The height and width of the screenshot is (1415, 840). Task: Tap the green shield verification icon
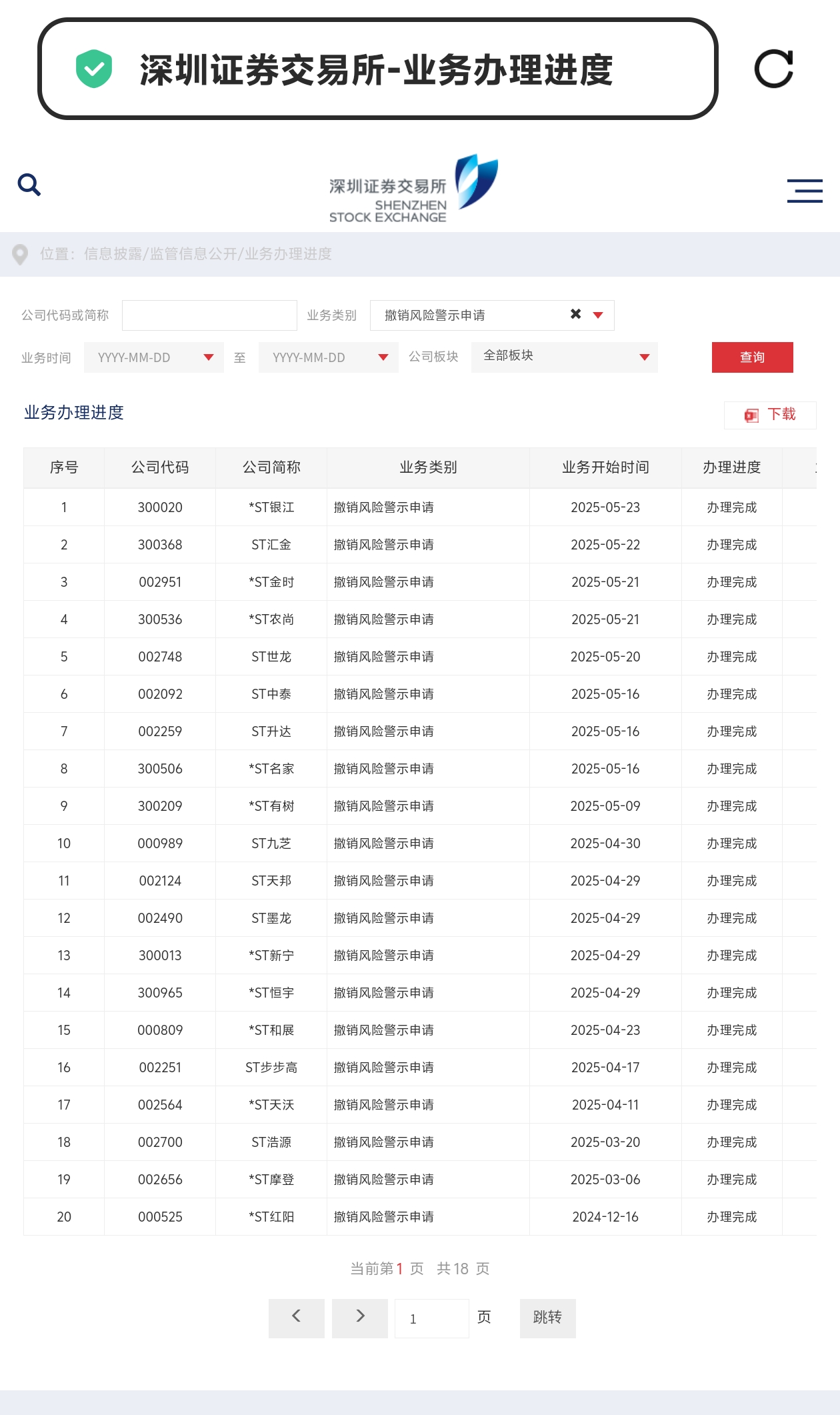point(94,69)
